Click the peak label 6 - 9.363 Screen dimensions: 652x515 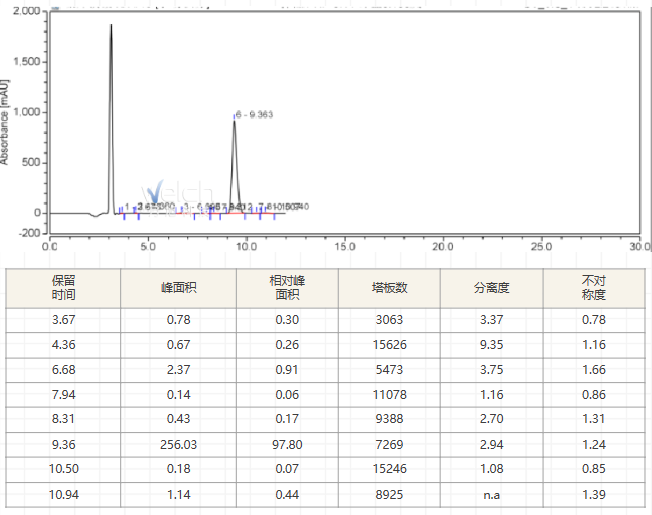255,115
